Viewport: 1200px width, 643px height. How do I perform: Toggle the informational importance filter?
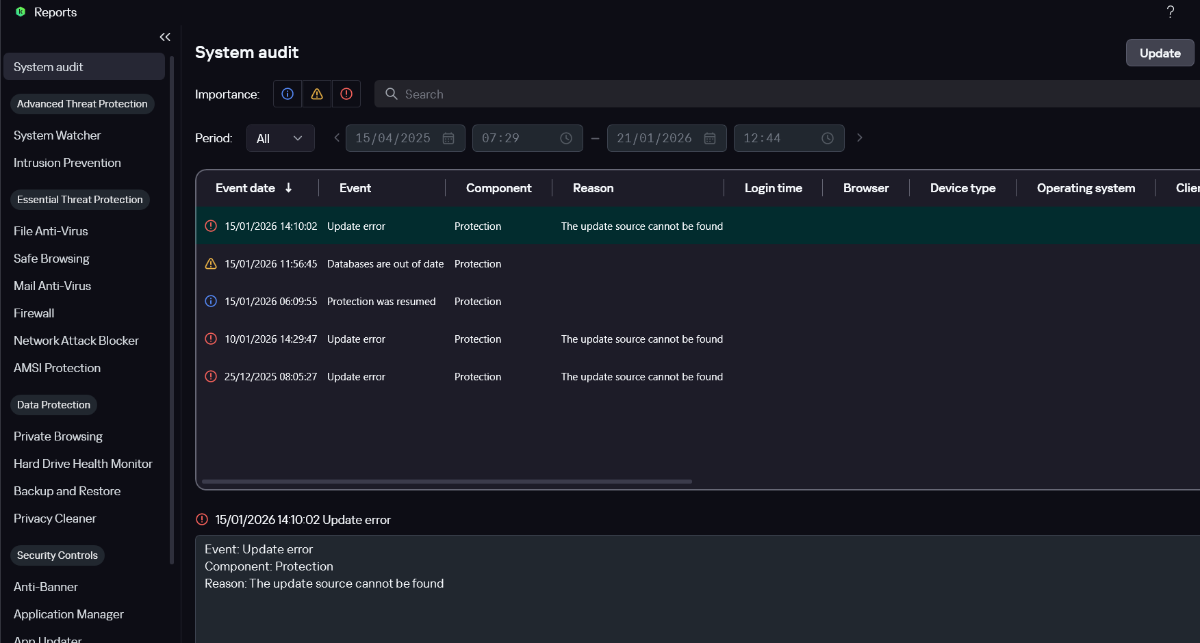288,94
